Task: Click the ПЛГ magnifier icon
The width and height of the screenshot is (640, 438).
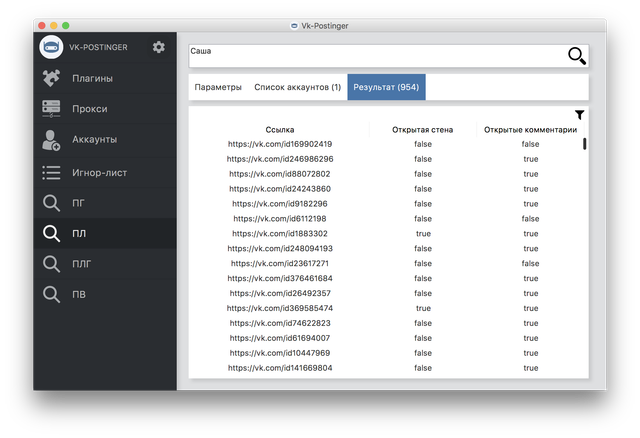Action: click(51, 264)
